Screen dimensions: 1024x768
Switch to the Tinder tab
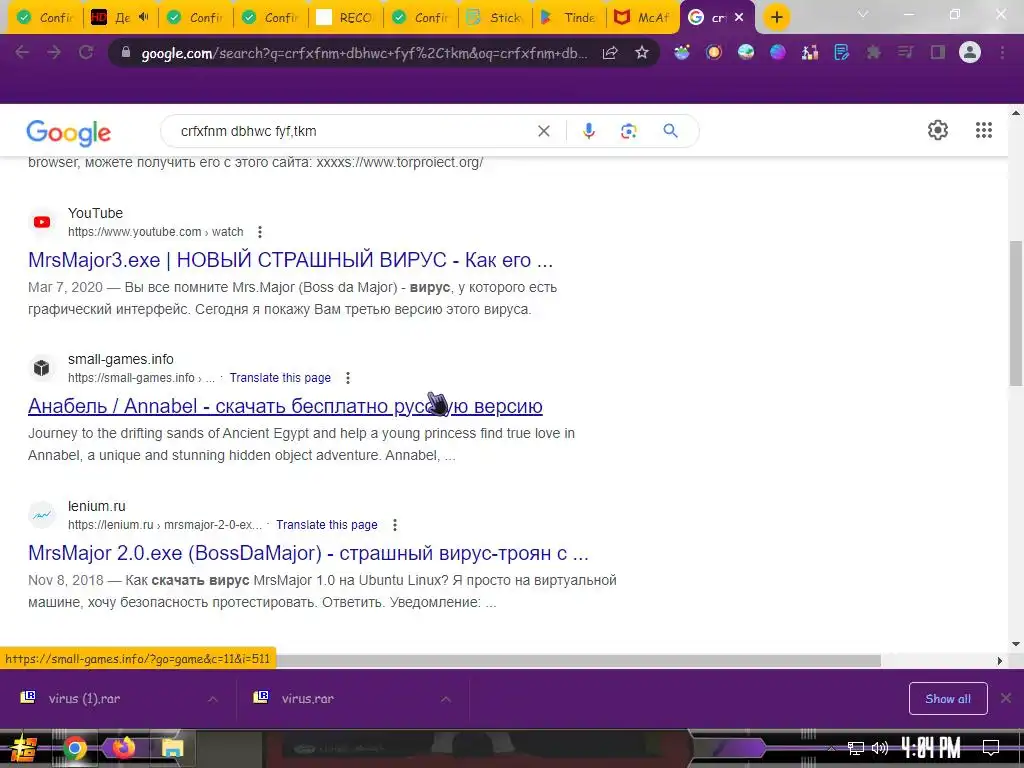point(569,18)
